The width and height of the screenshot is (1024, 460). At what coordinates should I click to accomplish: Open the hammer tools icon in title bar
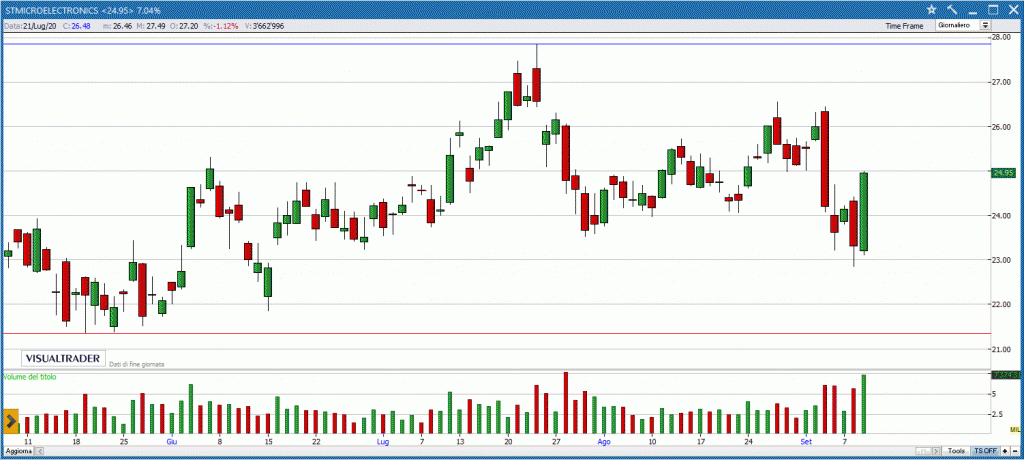(x=952, y=10)
